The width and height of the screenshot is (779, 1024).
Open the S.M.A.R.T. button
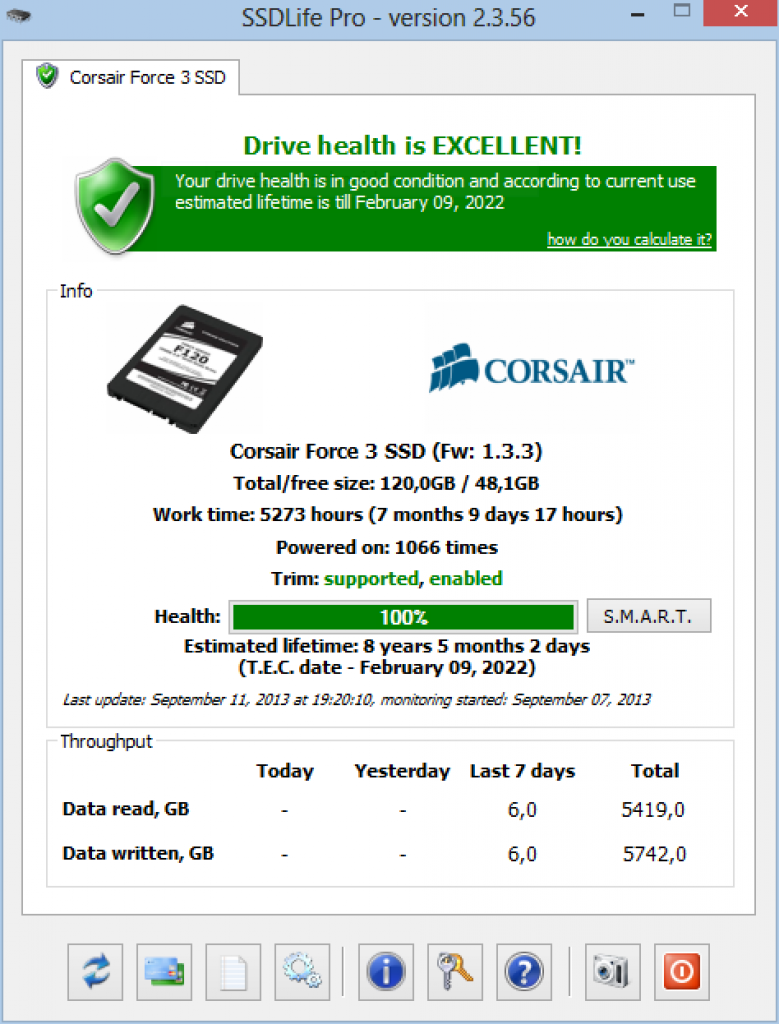pyautogui.click(x=648, y=616)
